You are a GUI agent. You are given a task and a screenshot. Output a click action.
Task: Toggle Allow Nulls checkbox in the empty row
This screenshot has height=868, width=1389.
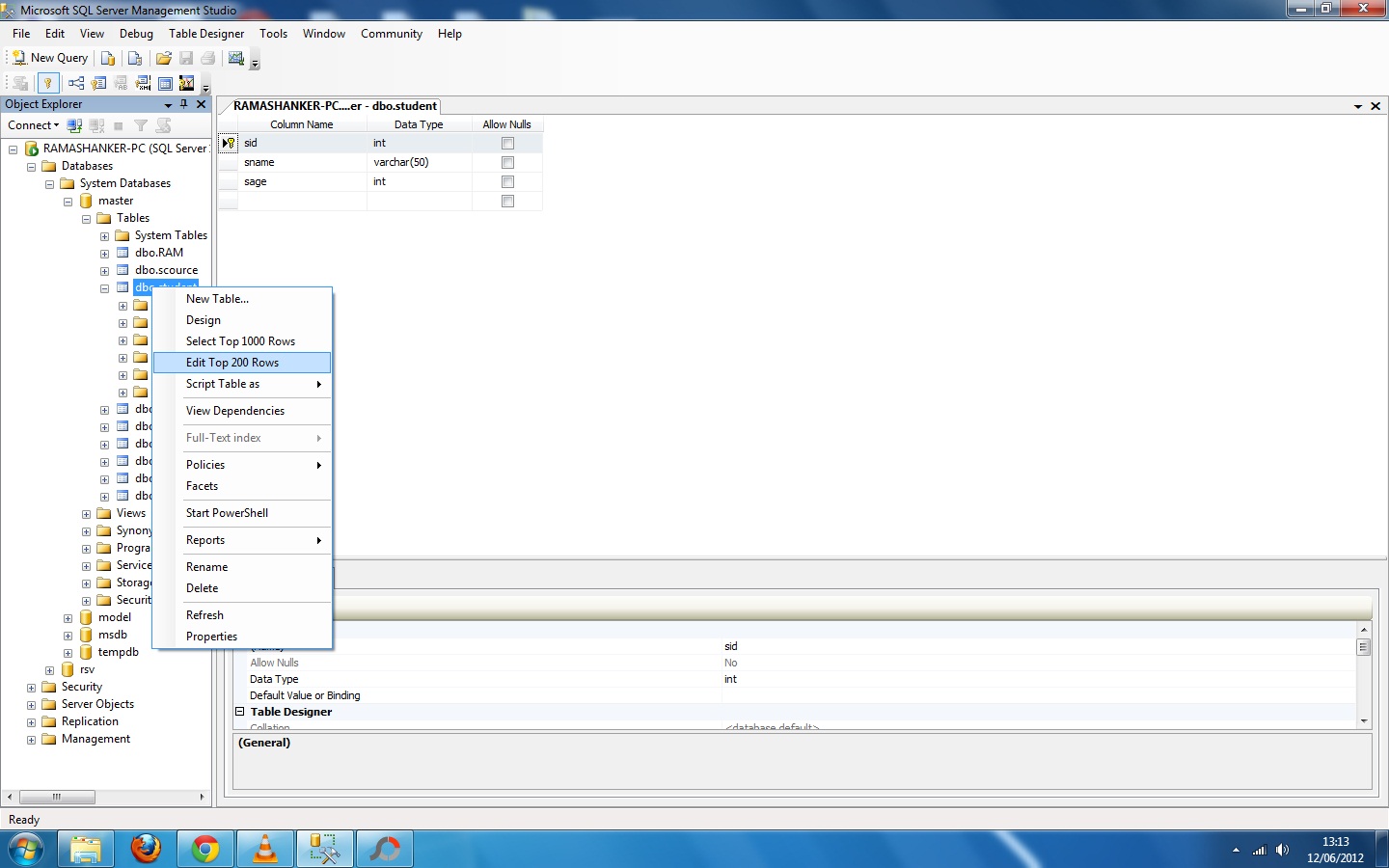coord(507,201)
